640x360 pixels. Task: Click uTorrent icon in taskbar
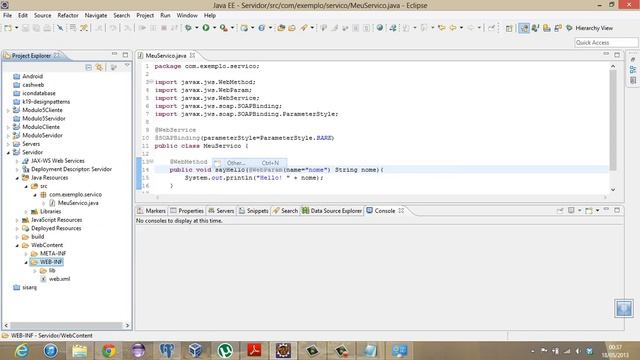click(x=225, y=351)
